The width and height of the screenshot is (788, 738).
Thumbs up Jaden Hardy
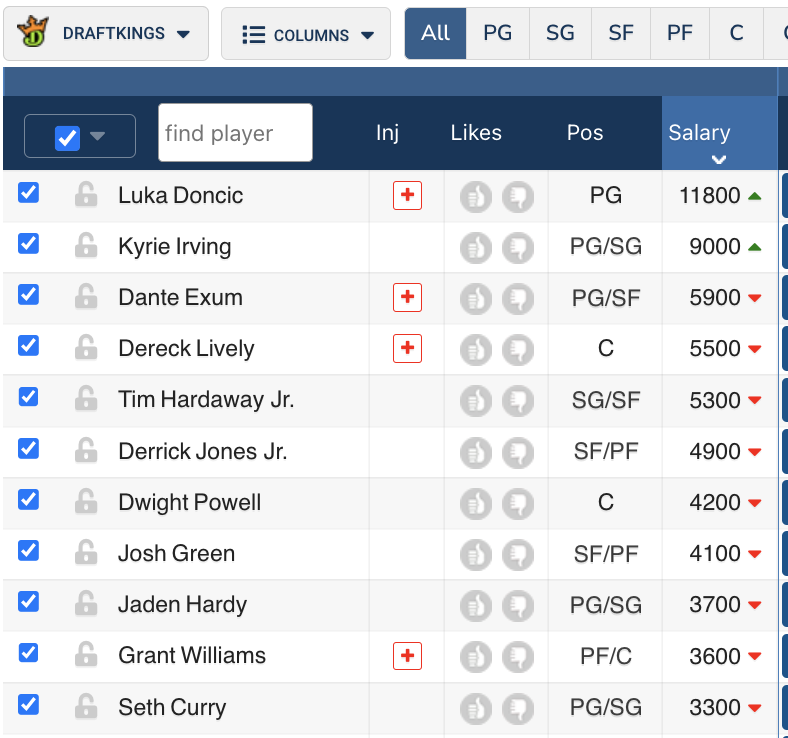tap(475, 605)
